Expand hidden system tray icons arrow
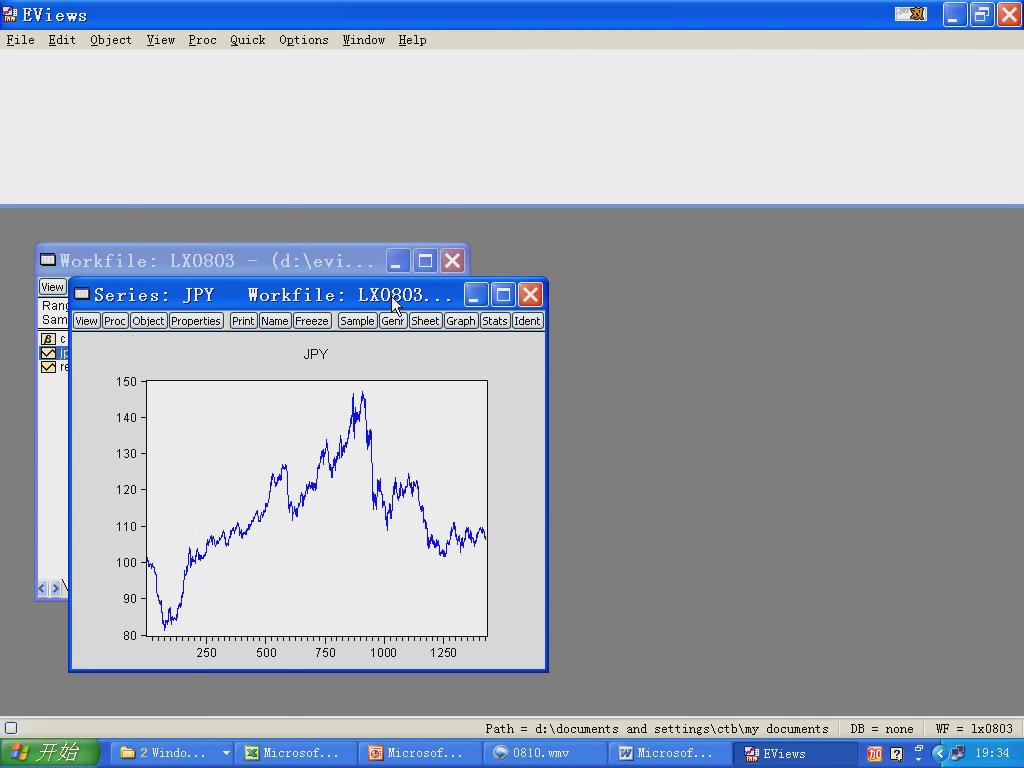1024x768 pixels. pyautogui.click(x=940, y=754)
